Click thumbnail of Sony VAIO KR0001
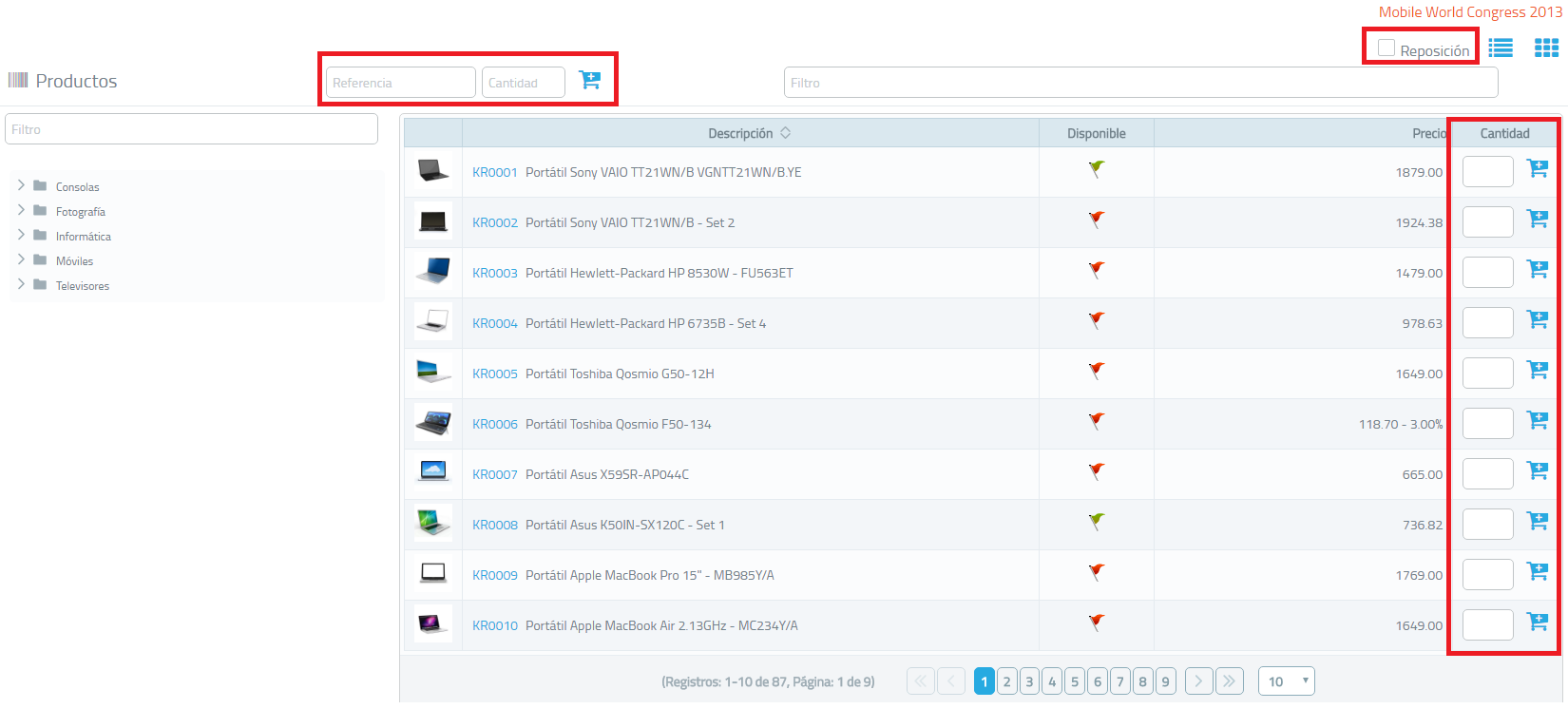 coord(433,171)
